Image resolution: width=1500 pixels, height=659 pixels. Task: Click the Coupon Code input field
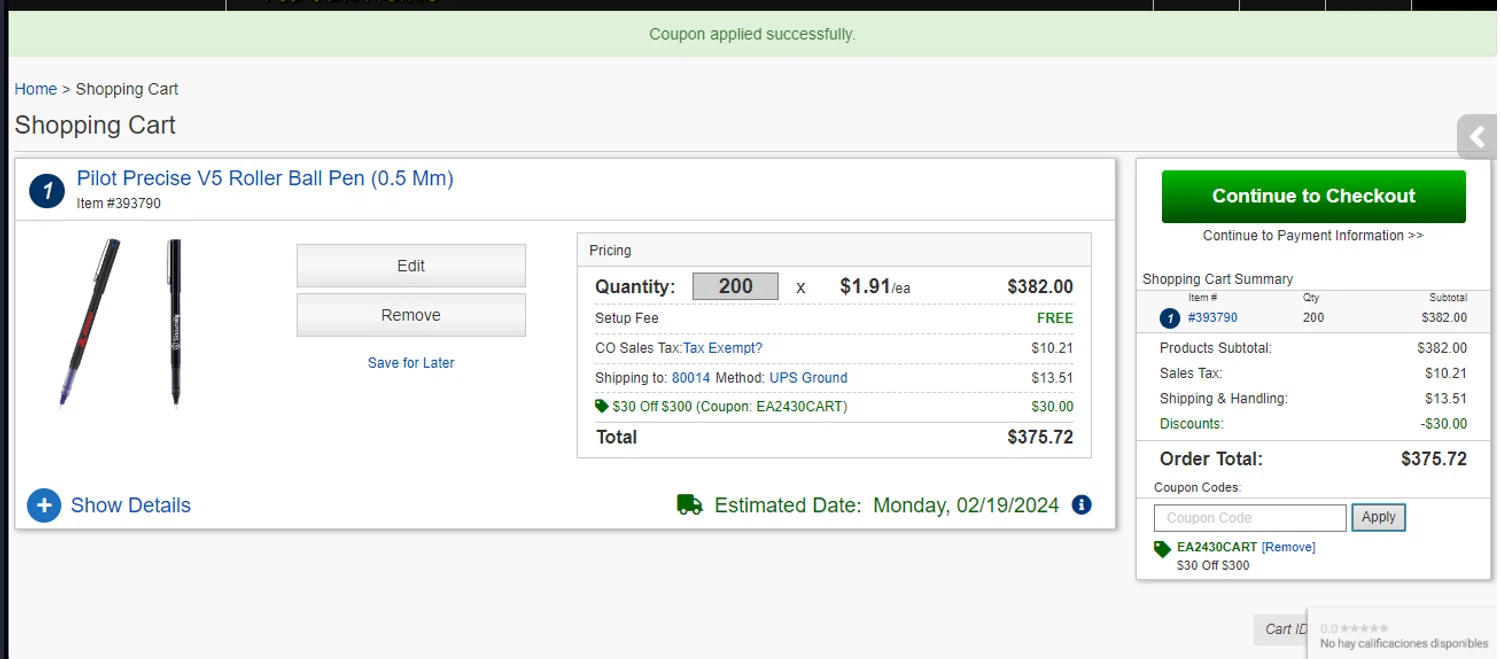click(x=1250, y=518)
